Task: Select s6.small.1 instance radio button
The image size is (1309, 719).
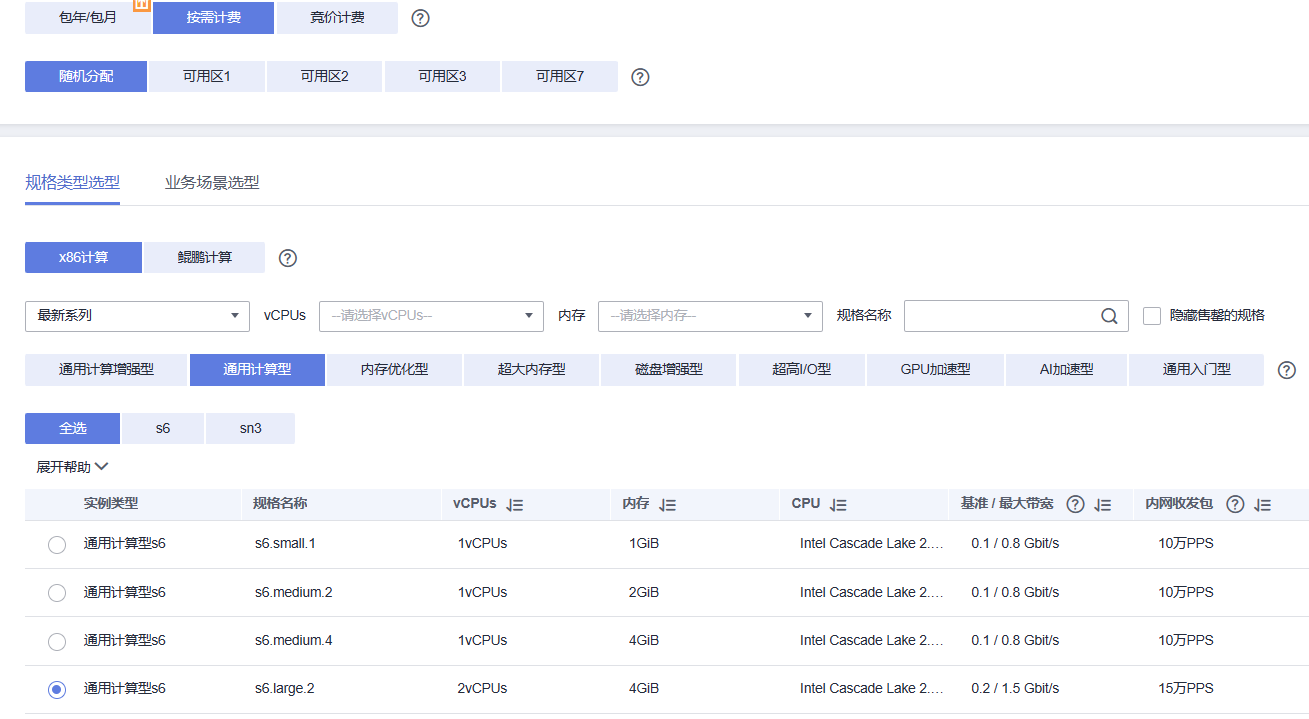Action: click(57, 545)
